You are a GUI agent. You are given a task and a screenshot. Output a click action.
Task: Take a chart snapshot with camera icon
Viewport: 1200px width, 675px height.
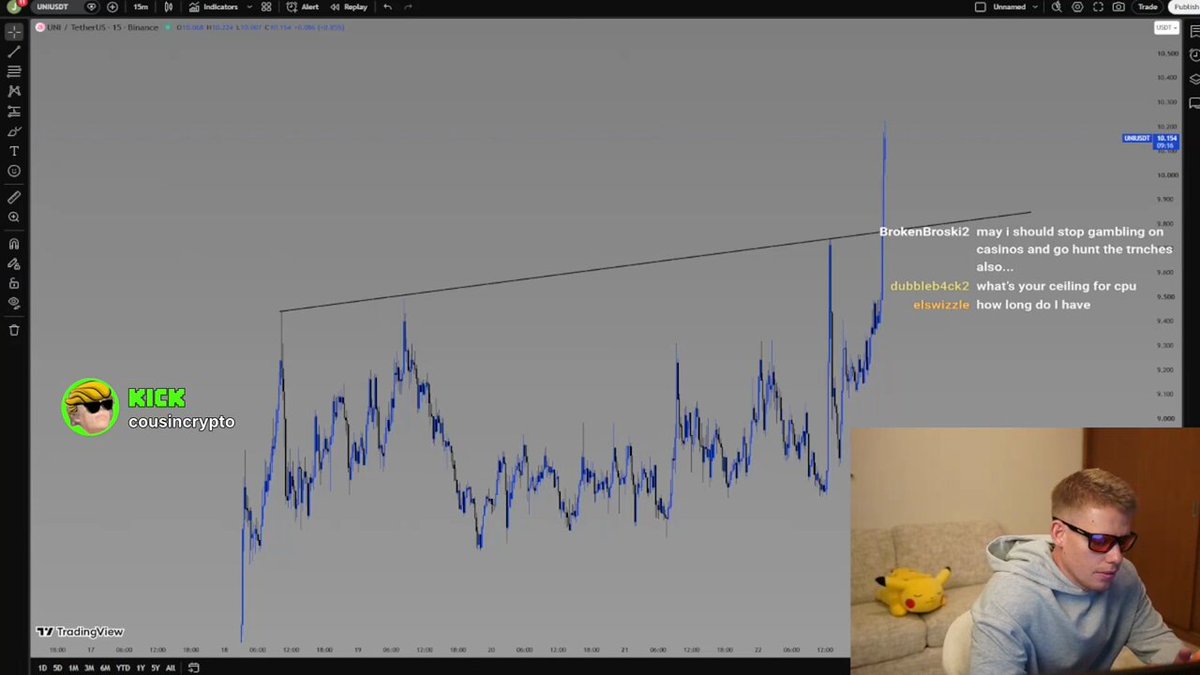pos(1118,7)
